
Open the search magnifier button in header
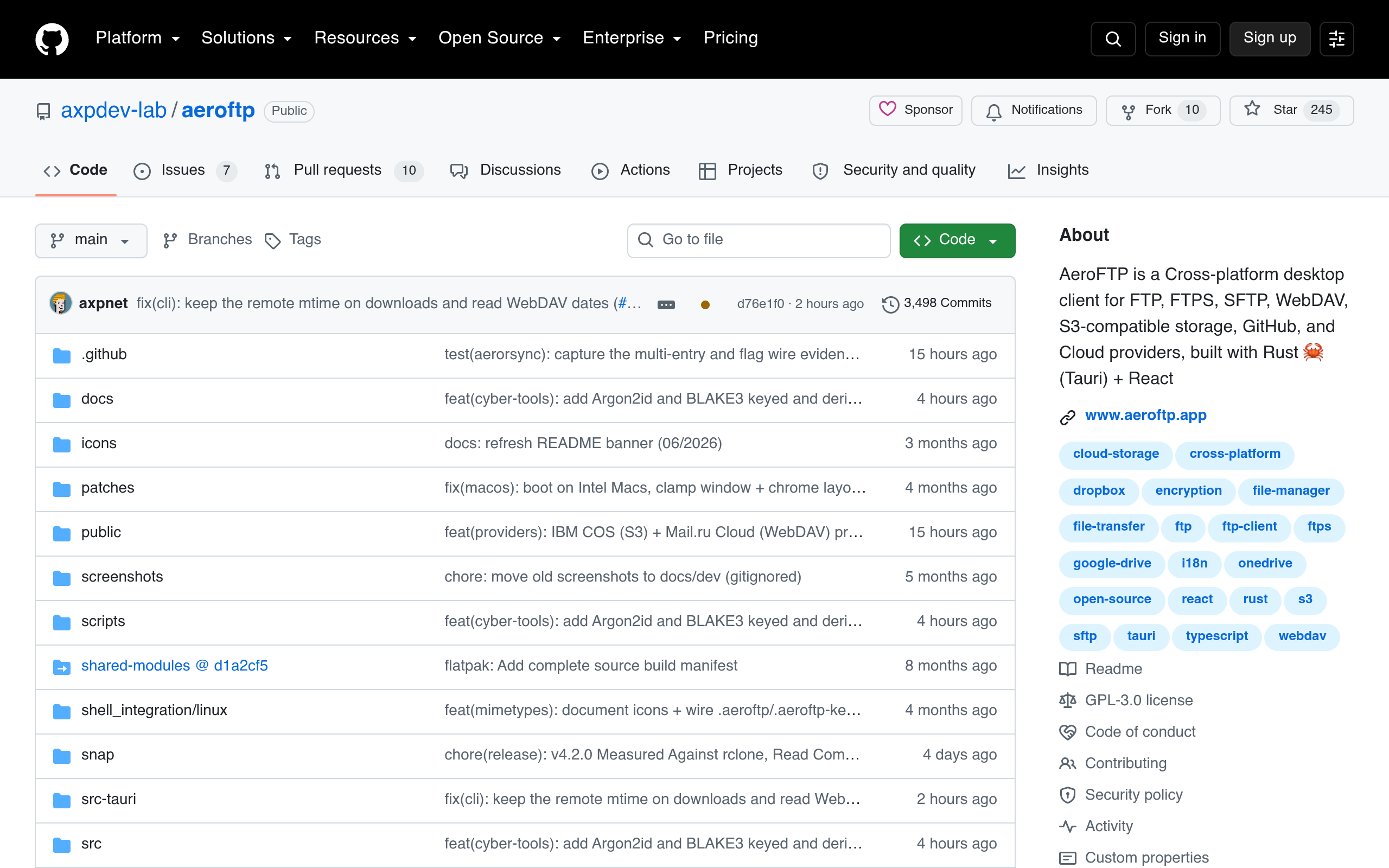pos(1113,39)
